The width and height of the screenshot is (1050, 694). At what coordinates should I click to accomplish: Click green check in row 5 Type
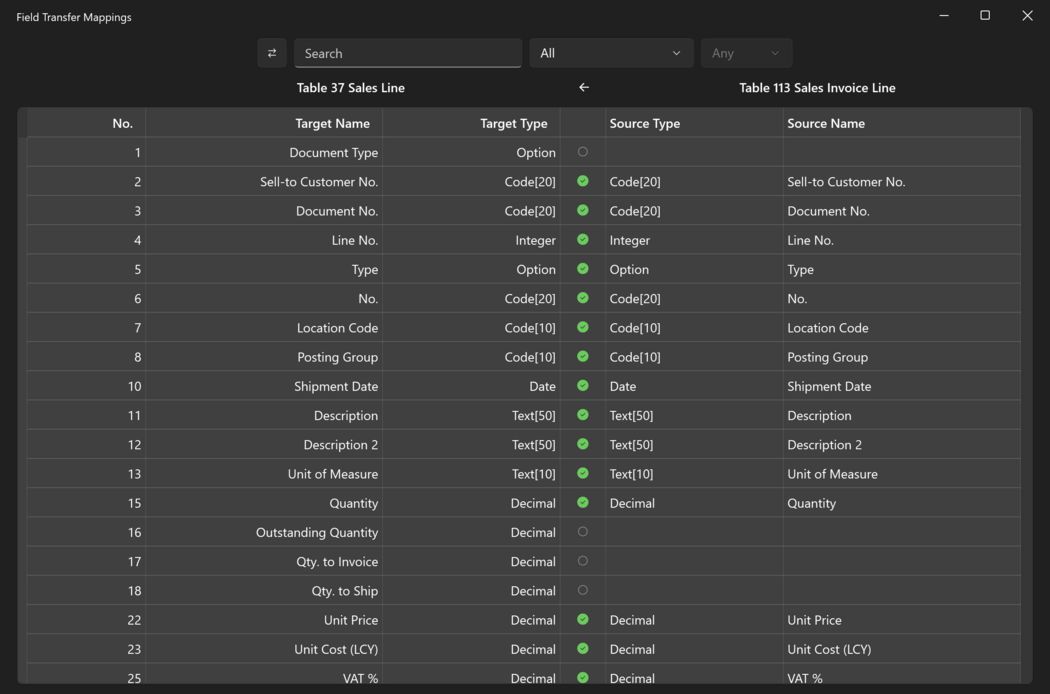click(x=583, y=269)
